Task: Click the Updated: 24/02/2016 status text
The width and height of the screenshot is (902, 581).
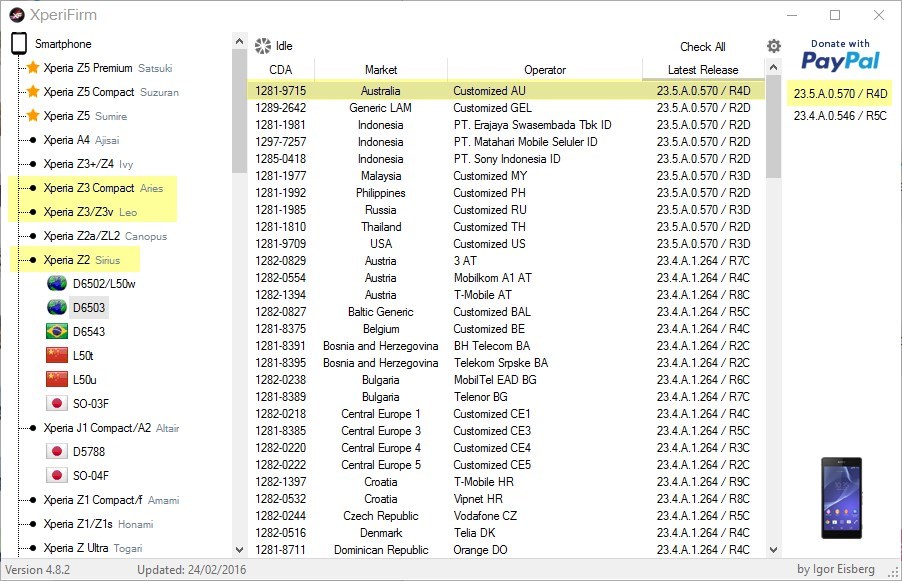Action: 192,570
